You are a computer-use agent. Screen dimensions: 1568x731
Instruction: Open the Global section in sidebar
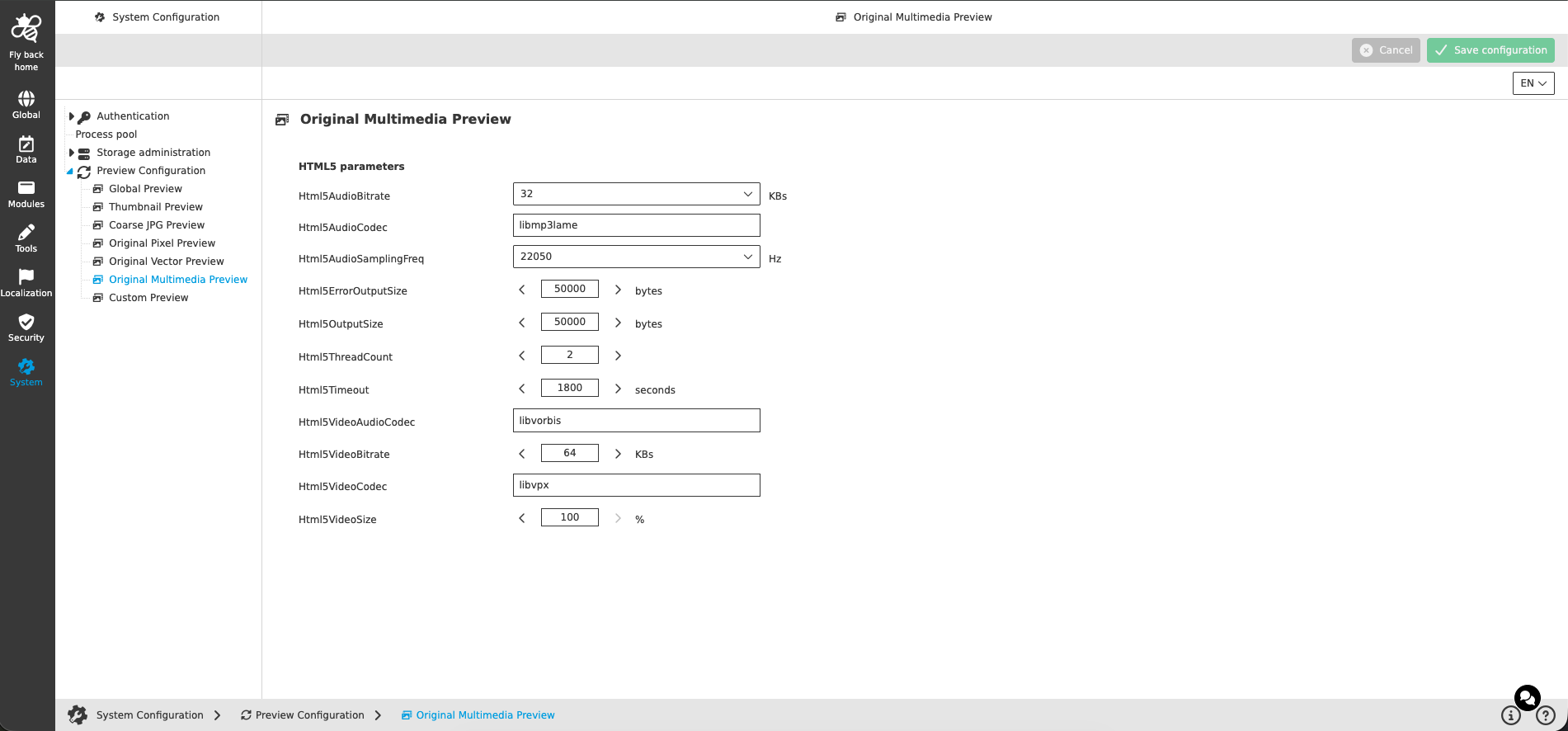pos(26,105)
